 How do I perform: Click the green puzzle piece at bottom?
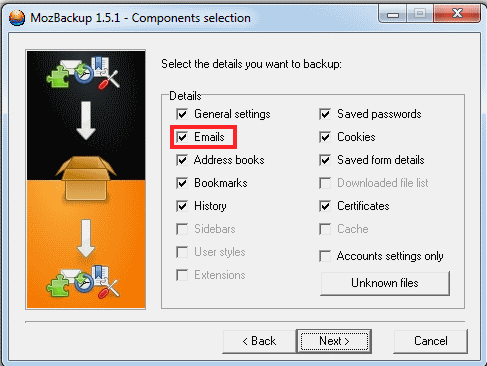[x=58, y=285]
